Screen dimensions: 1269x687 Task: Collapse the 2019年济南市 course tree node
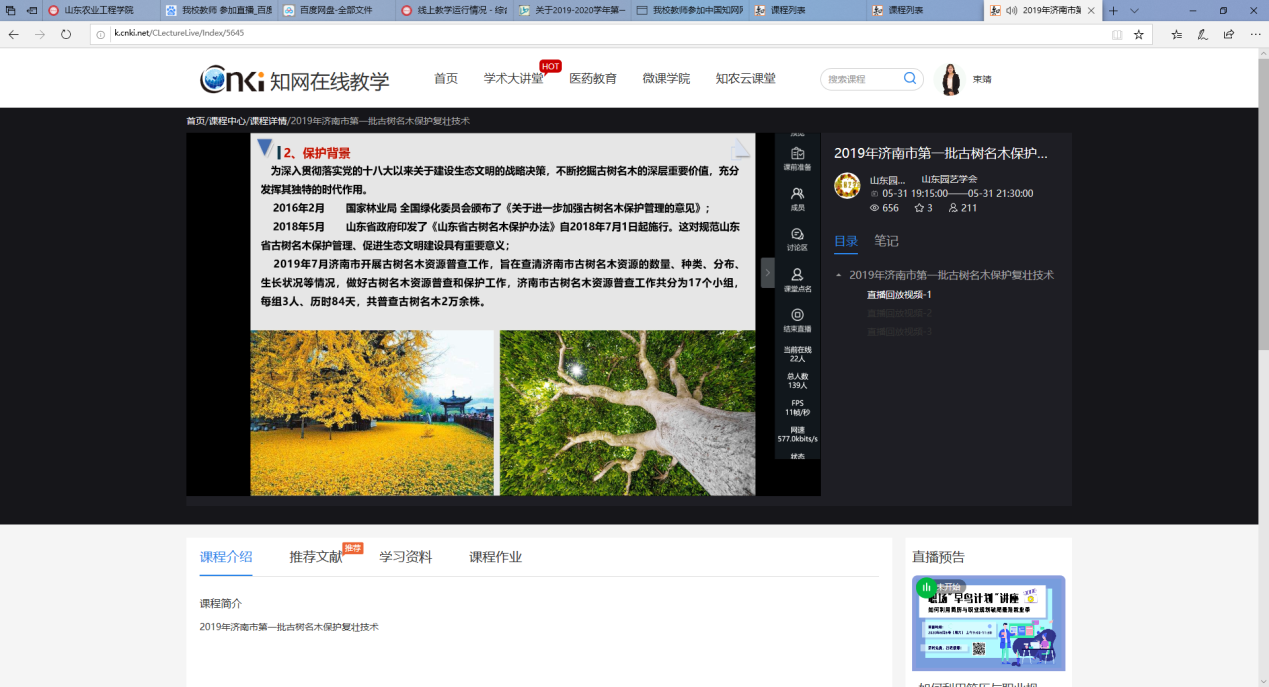838,275
